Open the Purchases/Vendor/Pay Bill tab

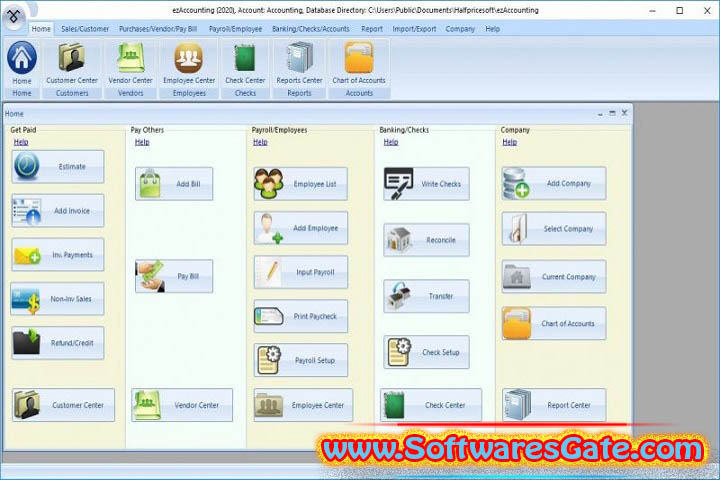(158, 29)
